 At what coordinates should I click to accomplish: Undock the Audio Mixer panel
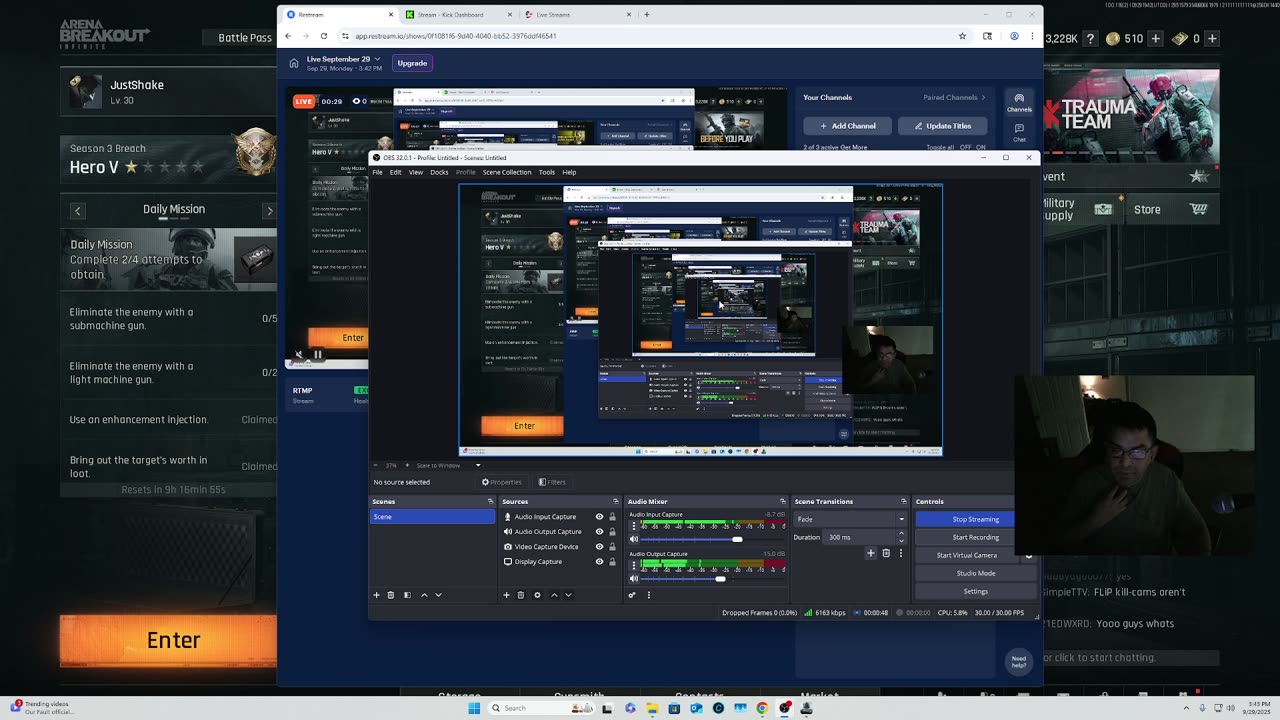point(782,501)
